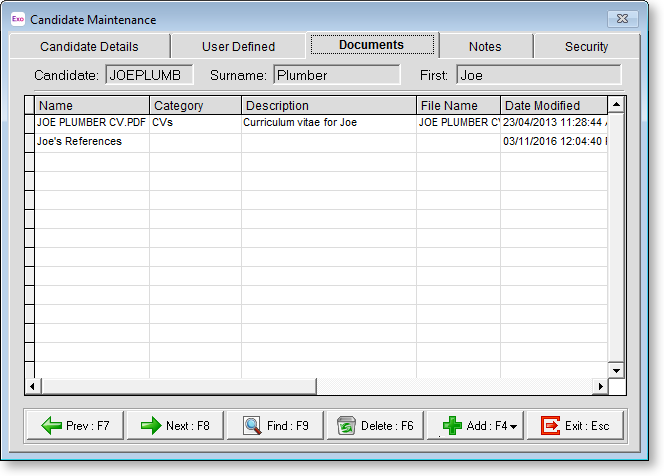Click the green Next arrow icon
Image resolution: width=664 pixels, height=476 pixels.
tap(151, 426)
